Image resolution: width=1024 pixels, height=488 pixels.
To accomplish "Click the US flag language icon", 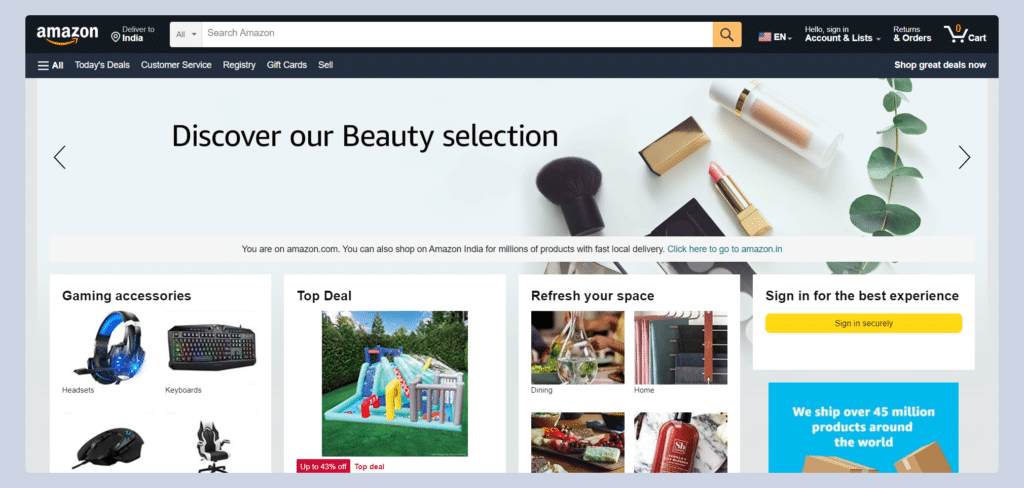I will coord(764,37).
